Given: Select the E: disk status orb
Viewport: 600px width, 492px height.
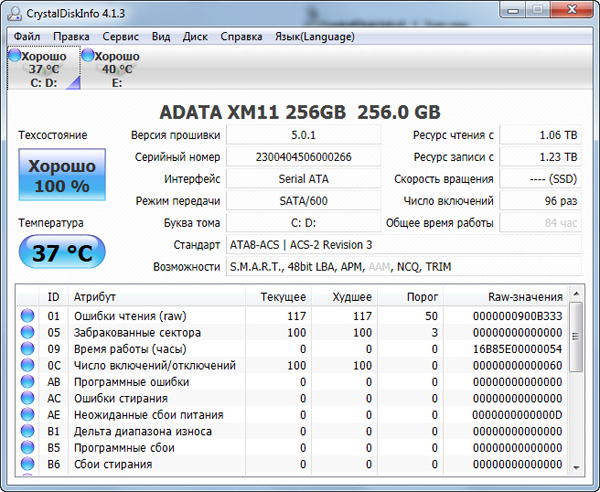Looking at the screenshot, I should [x=88, y=56].
